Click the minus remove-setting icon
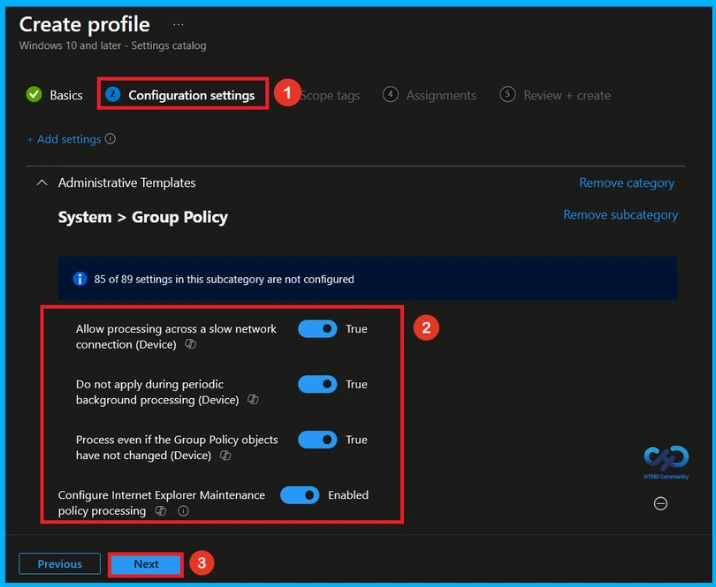Image resolution: width=716 pixels, height=587 pixels. tap(660, 503)
